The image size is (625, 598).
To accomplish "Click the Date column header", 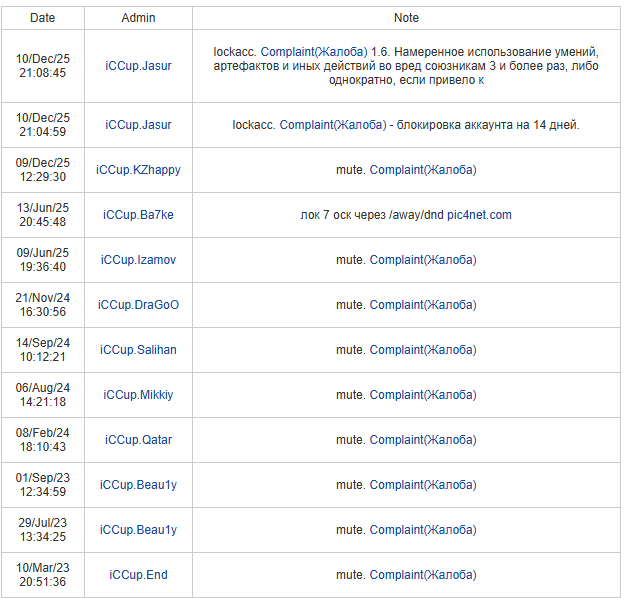I will tap(43, 18).
